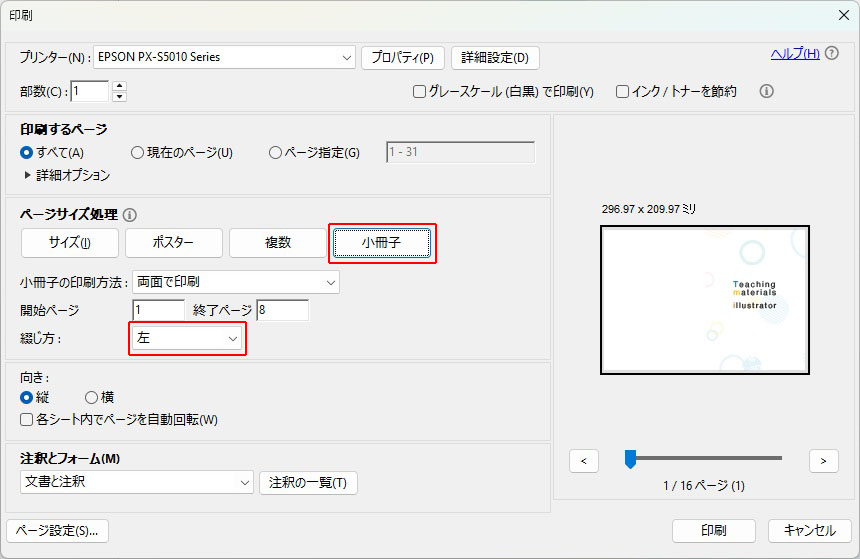Viewport: 860px width, 559px height.
Task: Click the help question mark icon
Action: [831, 53]
